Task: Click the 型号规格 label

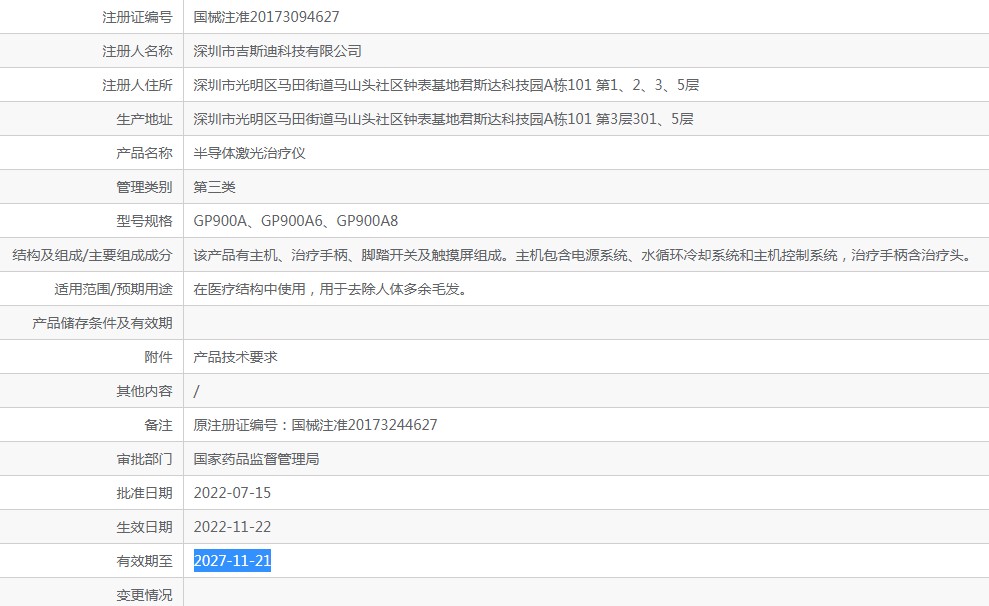Action: point(144,221)
